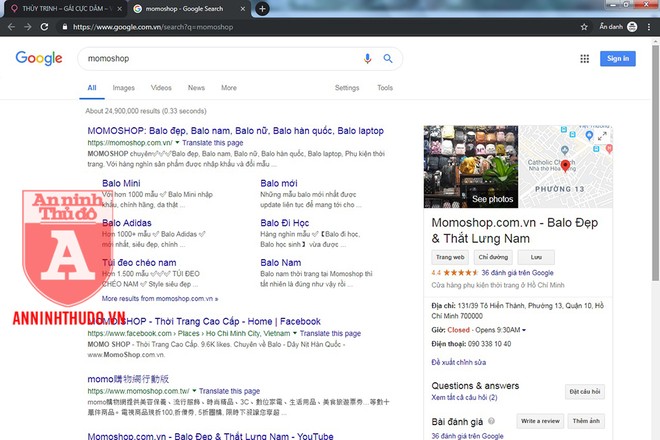The width and height of the screenshot is (660, 440).
Task: Click Đề xuất chỉnh sửa link
Action: [458, 362]
